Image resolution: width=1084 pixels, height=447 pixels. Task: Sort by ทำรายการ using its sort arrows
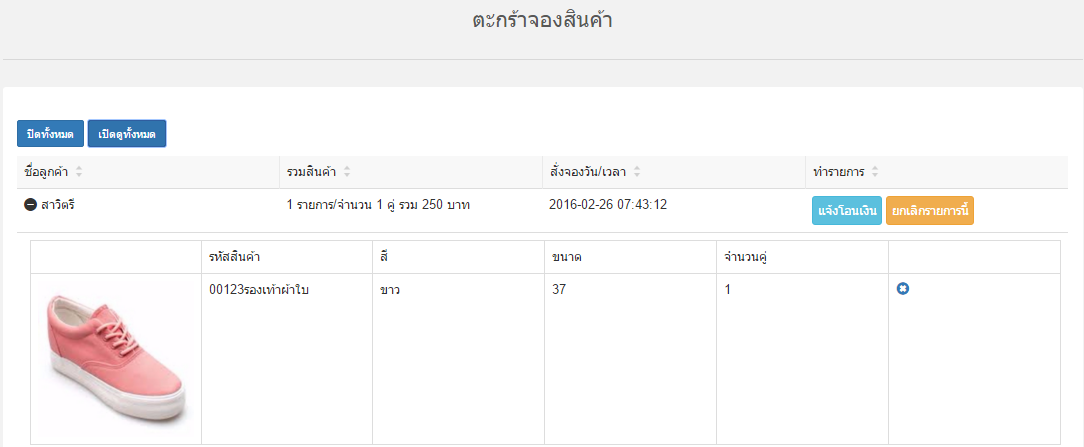875,172
